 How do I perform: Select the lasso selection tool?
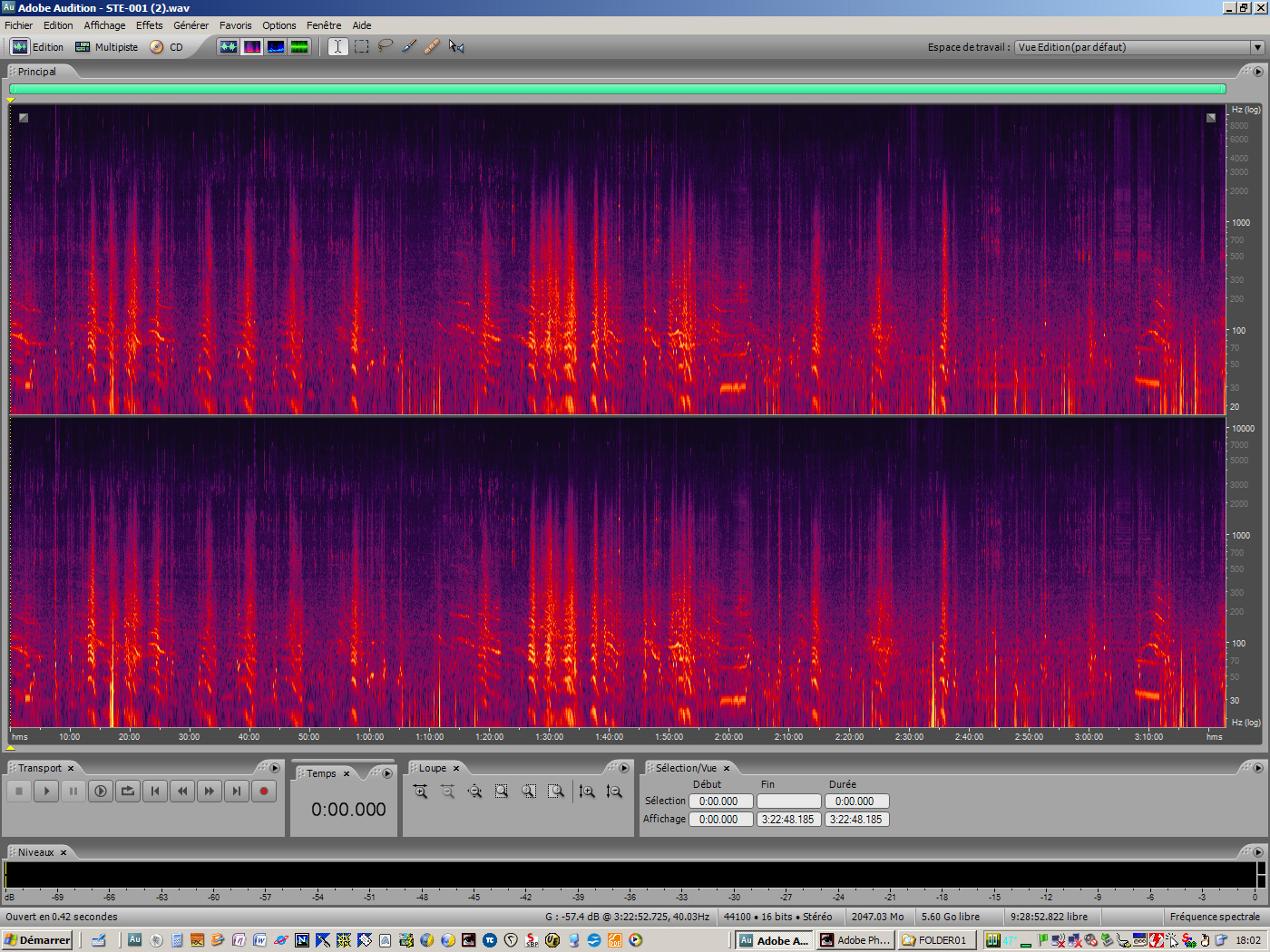coord(385,46)
